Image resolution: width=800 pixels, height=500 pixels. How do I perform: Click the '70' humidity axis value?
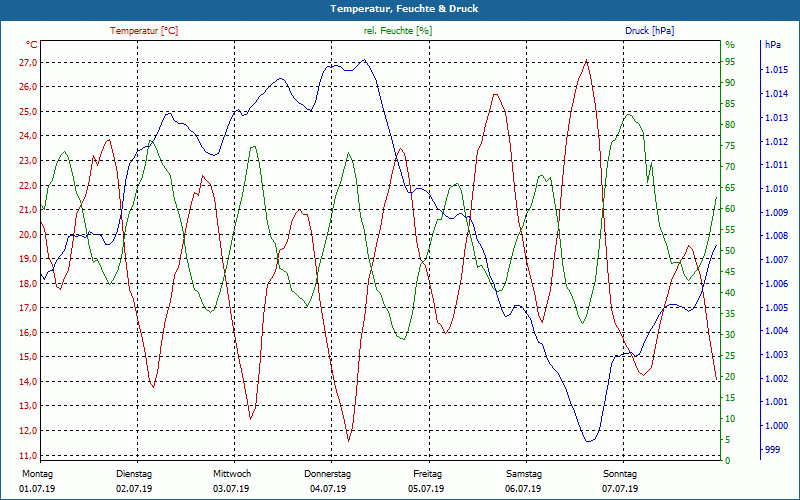click(x=730, y=166)
